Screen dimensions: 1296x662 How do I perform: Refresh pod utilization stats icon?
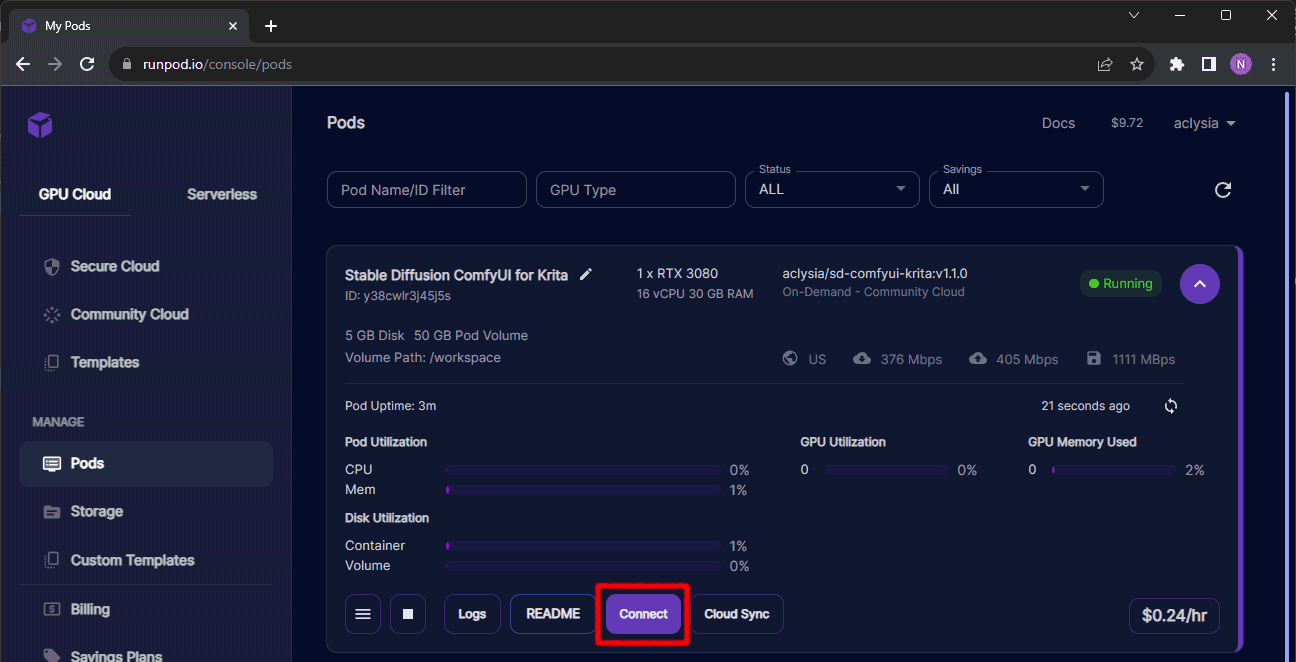(x=1171, y=406)
